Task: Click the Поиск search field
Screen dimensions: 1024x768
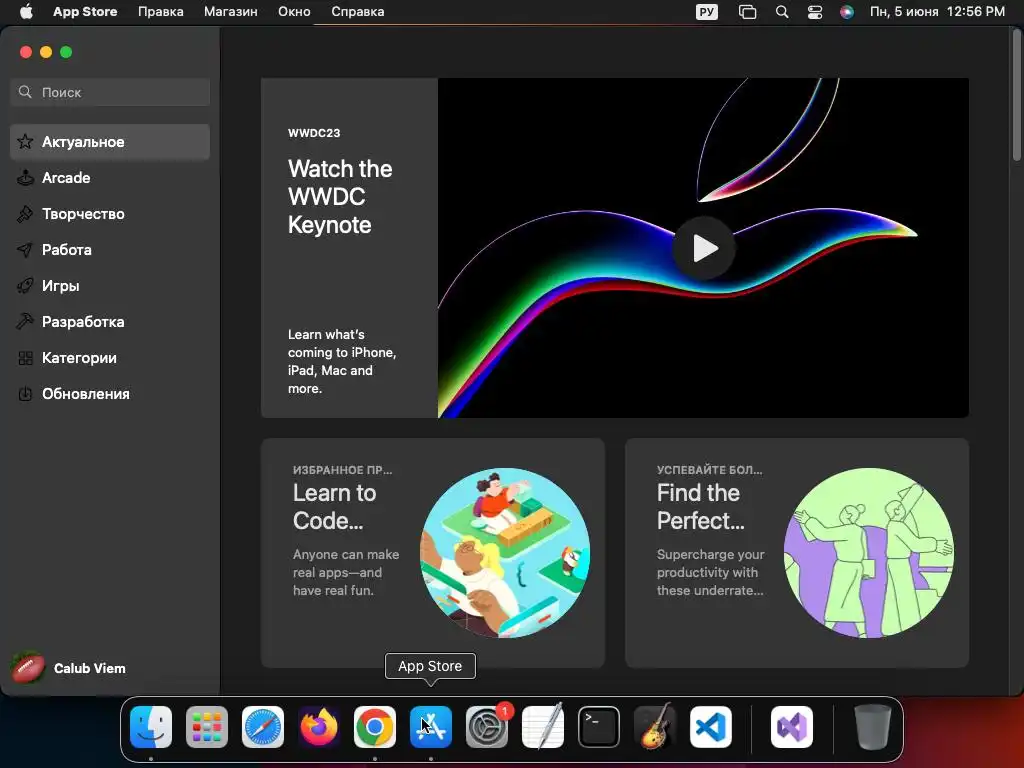Action: click(x=110, y=92)
